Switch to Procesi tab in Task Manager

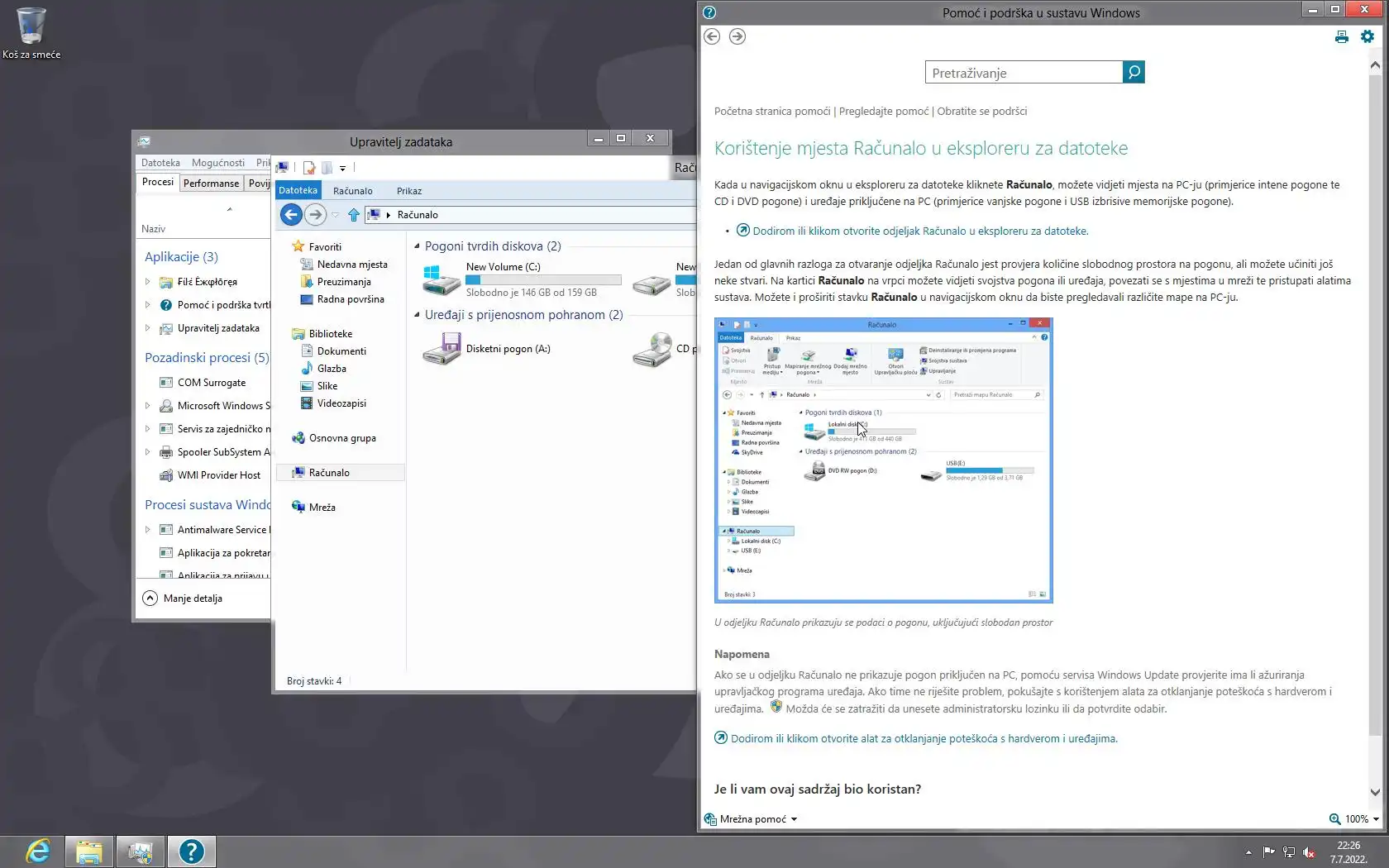click(158, 182)
